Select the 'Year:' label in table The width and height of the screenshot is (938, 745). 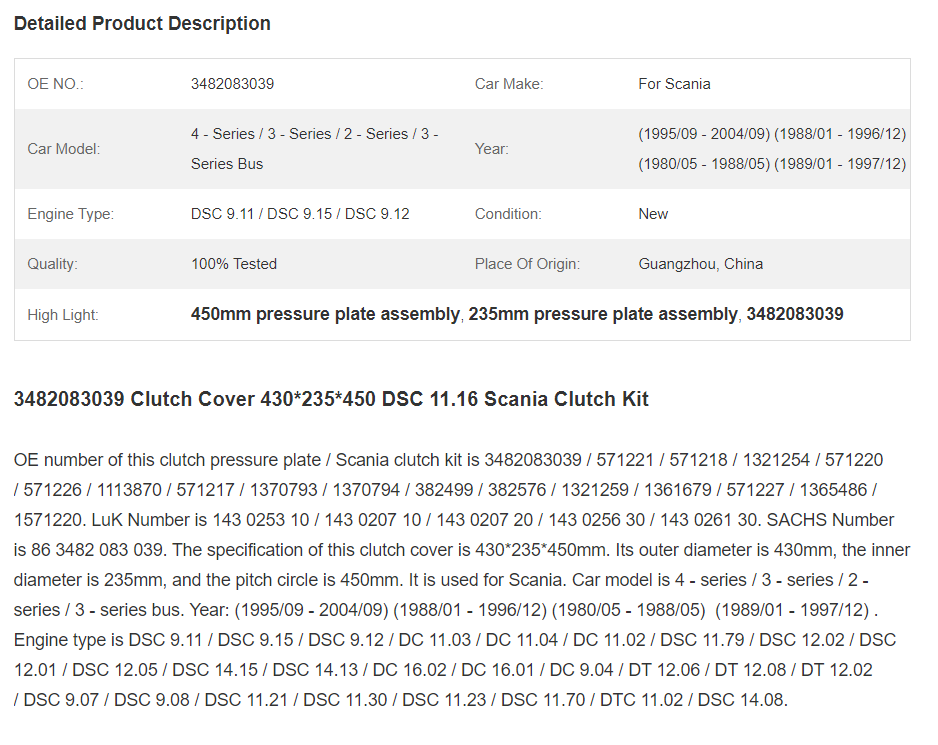[491, 149]
